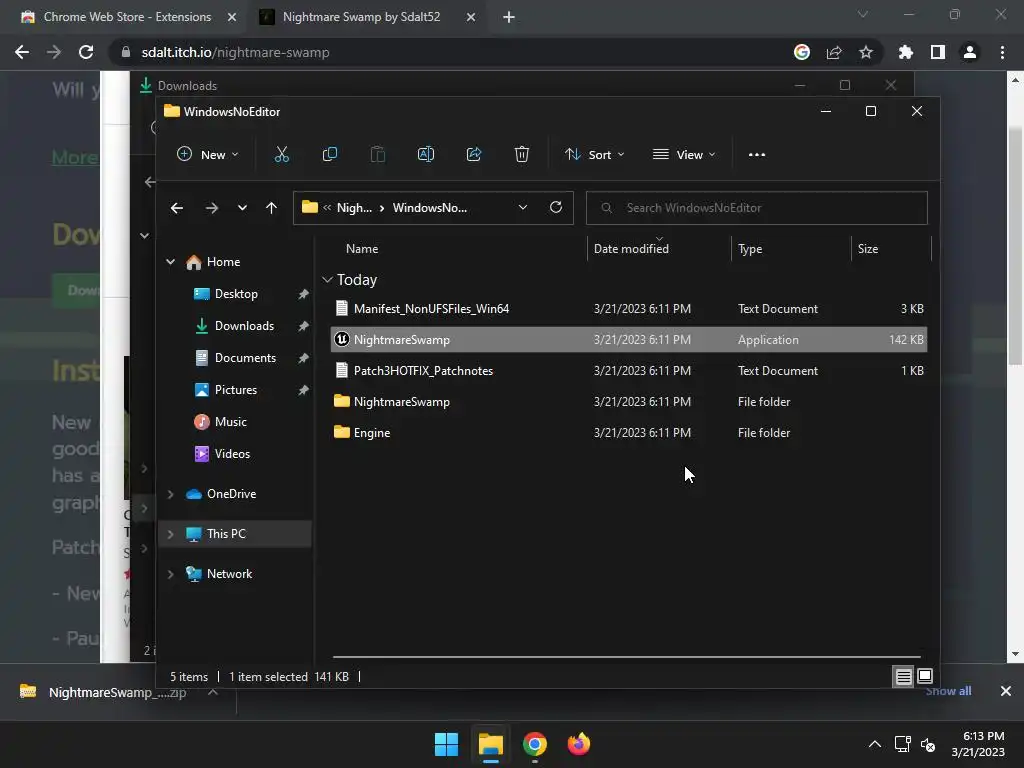This screenshot has width=1024, height=768.
Task: Switch to details view layout icon
Action: point(903,677)
